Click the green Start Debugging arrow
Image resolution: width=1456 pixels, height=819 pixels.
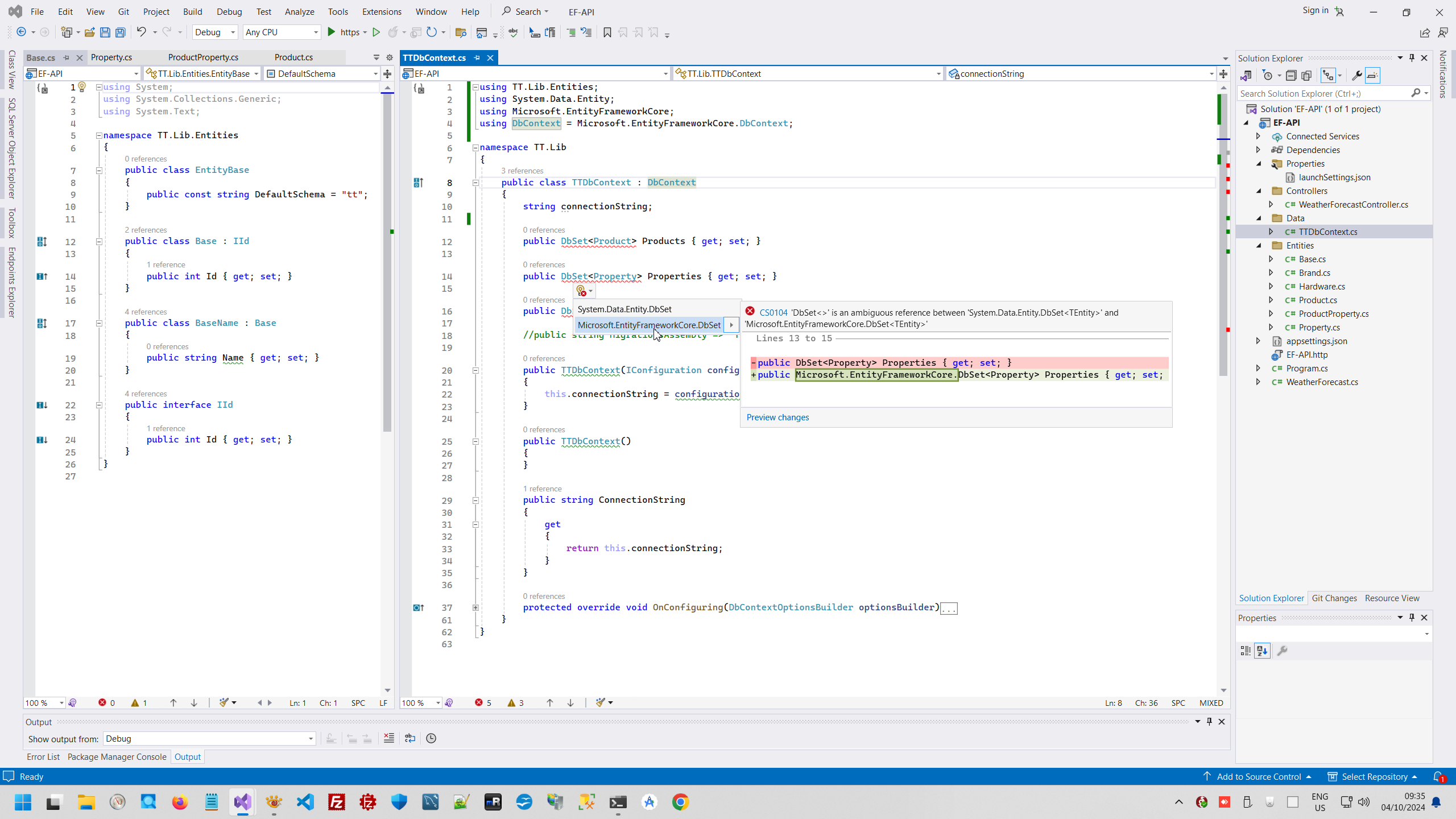point(332,32)
